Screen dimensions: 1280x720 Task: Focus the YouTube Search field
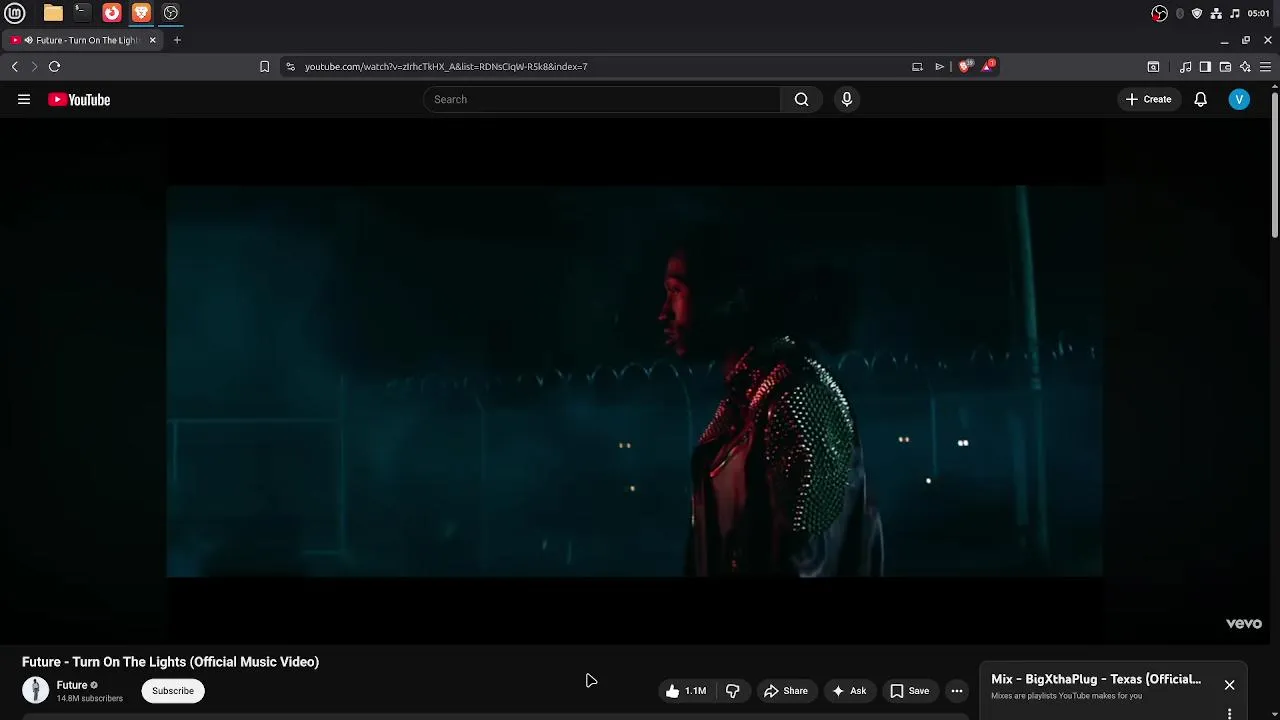[602, 99]
